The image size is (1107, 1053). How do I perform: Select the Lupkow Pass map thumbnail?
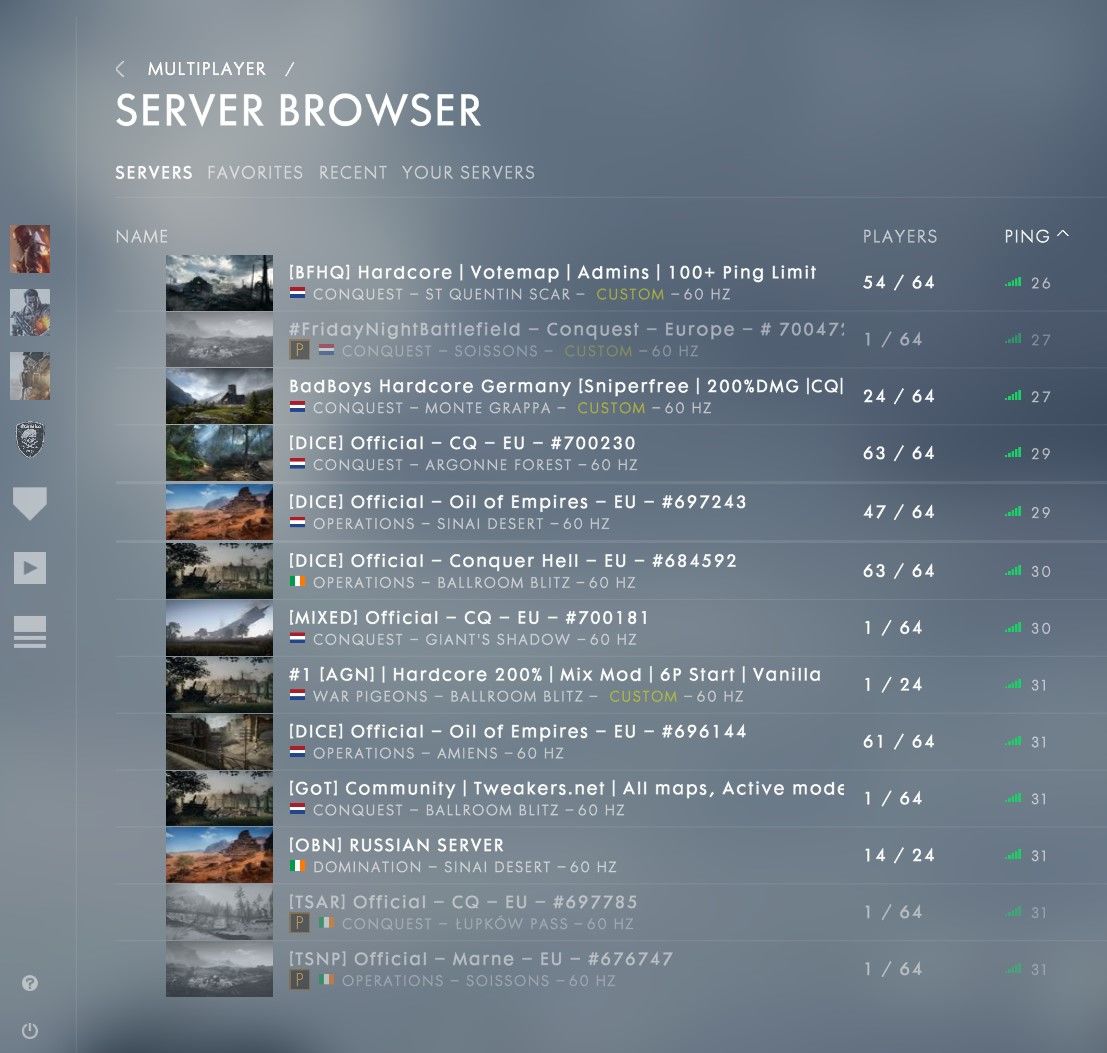coord(220,913)
